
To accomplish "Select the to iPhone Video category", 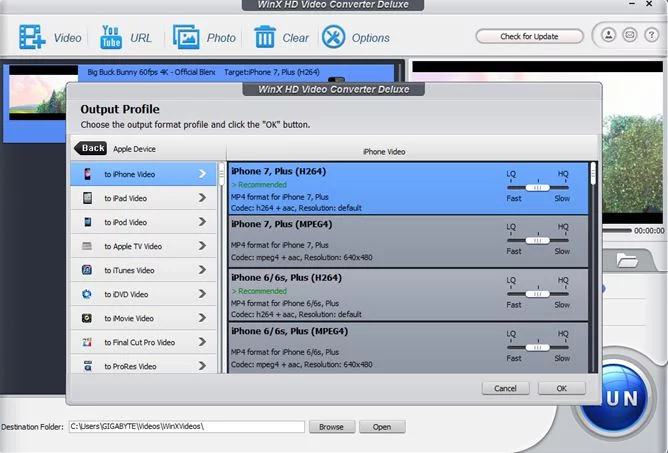I will [144, 174].
